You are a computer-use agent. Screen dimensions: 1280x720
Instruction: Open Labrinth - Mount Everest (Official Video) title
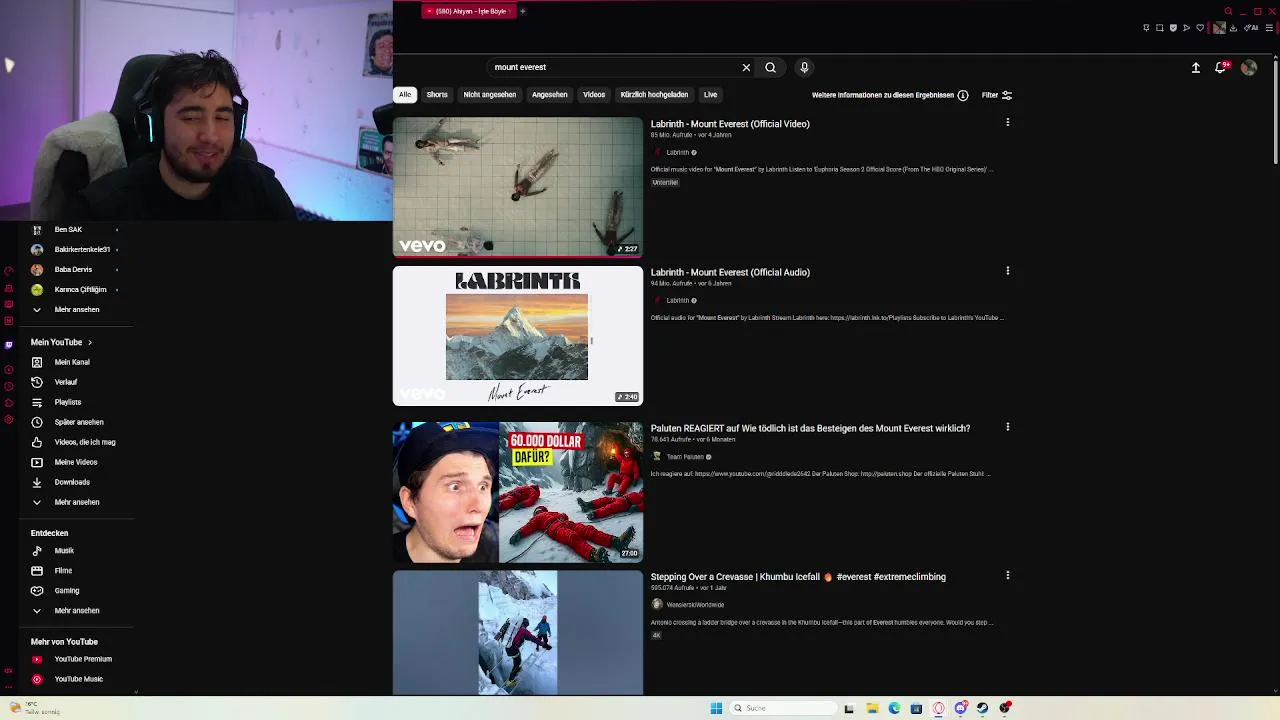[730, 124]
